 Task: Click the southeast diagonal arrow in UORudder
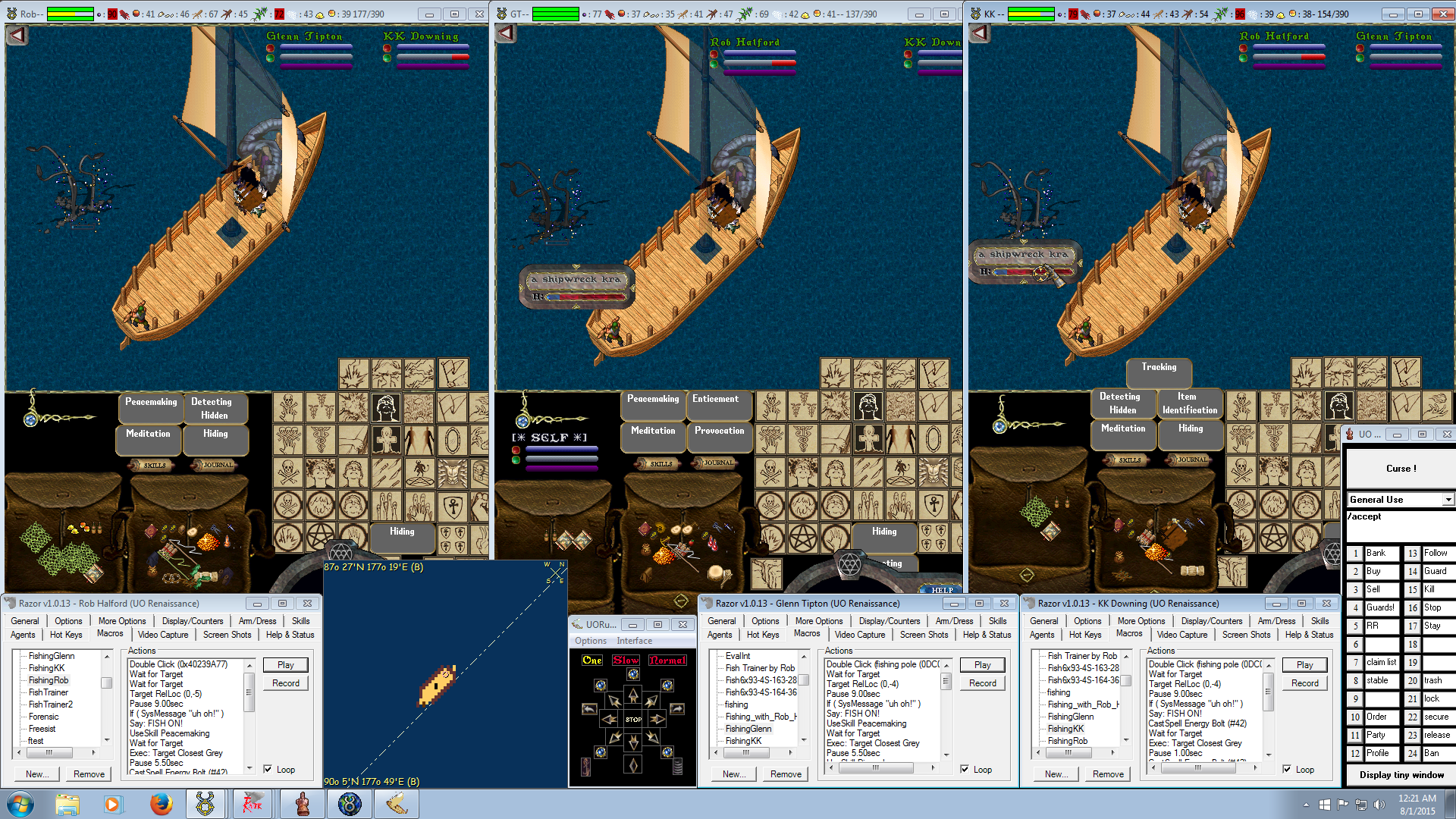coord(652,737)
